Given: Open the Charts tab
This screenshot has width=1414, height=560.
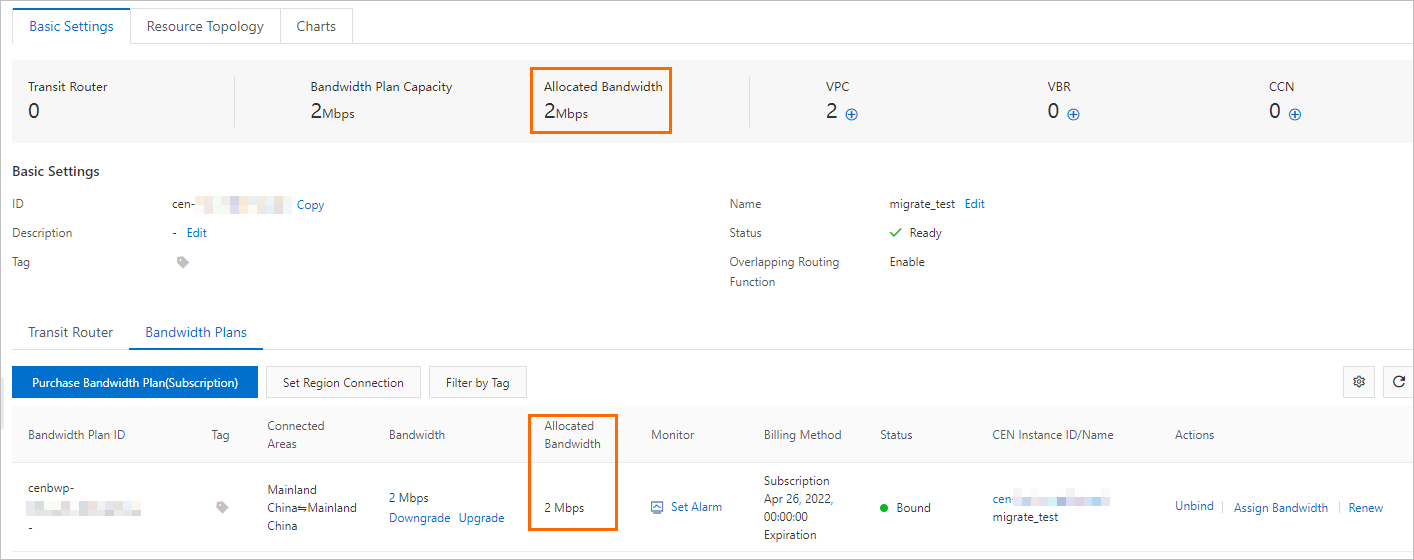Looking at the screenshot, I should [x=316, y=27].
